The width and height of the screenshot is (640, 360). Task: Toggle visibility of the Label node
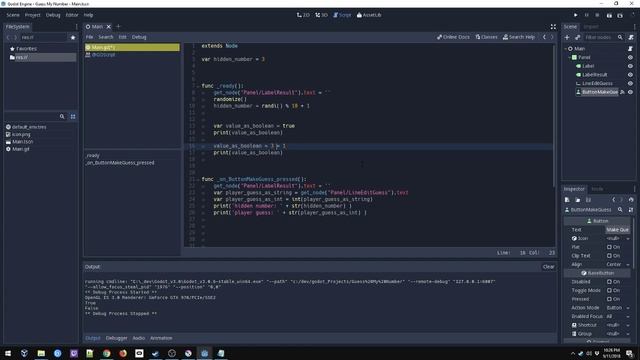(x=630, y=66)
